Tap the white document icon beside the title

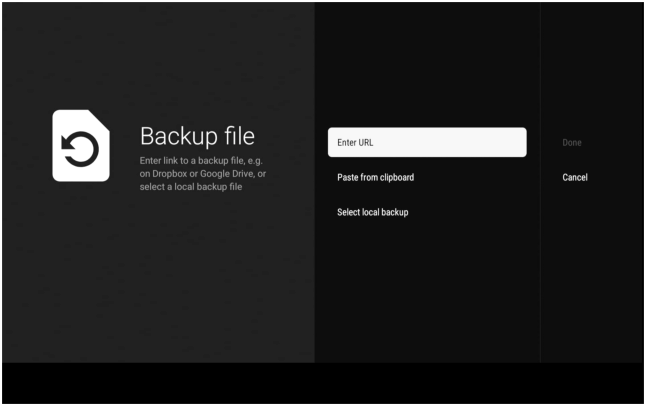[x=81, y=146]
